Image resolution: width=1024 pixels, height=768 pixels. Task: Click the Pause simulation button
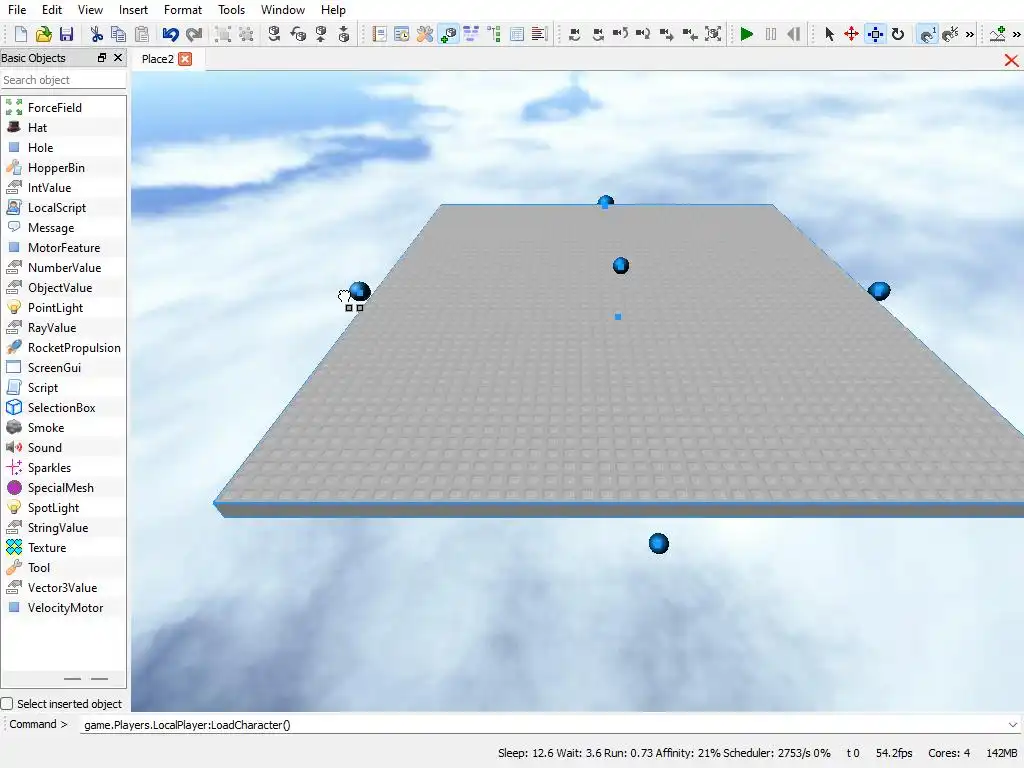pos(771,34)
